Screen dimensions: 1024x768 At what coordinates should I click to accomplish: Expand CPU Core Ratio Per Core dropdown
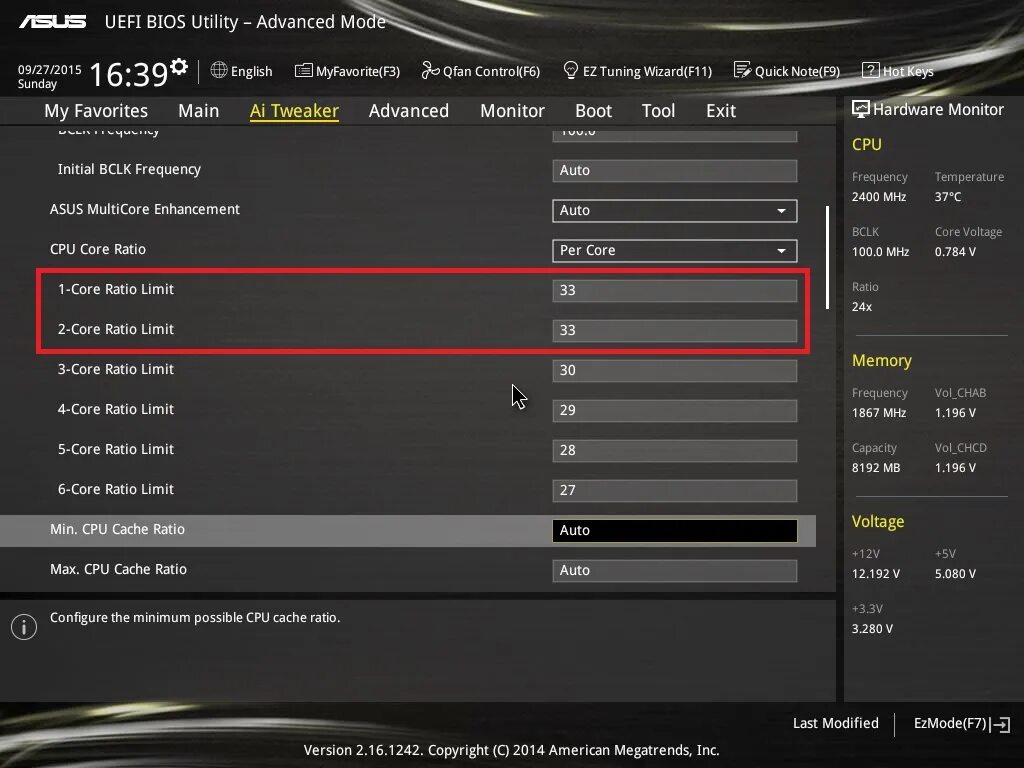coord(675,251)
